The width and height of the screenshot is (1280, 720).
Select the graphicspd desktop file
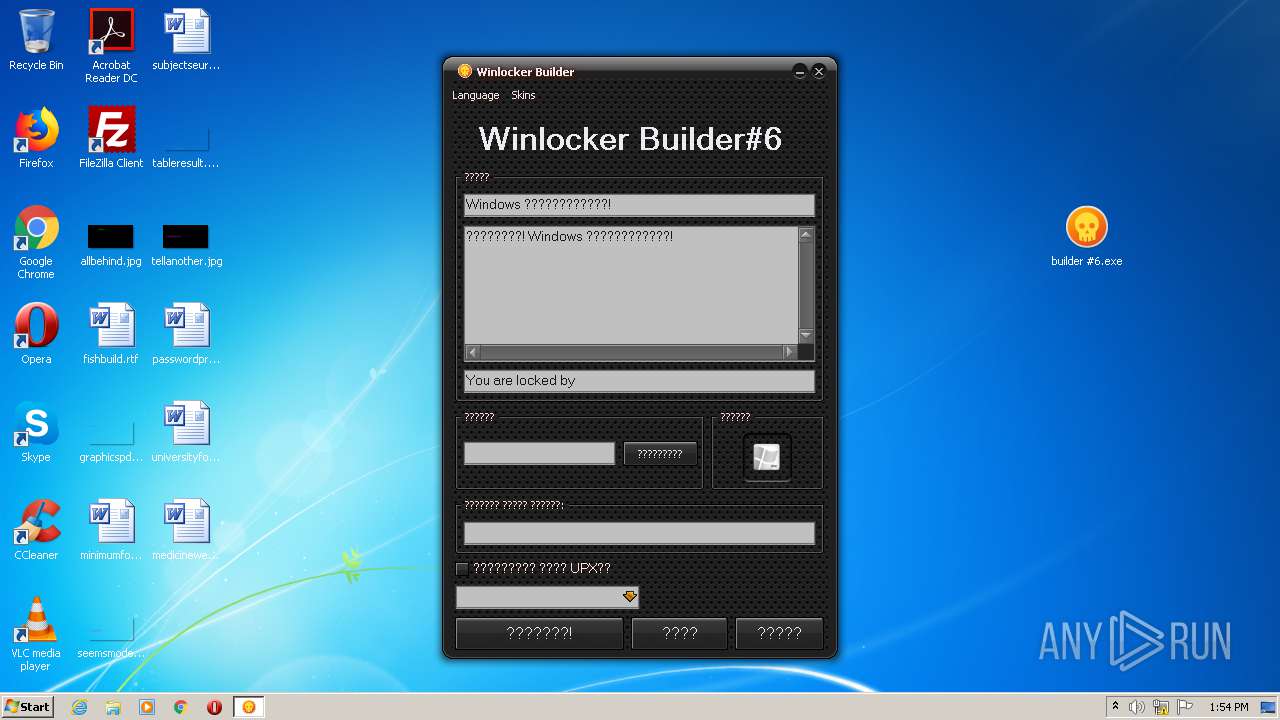[111, 440]
